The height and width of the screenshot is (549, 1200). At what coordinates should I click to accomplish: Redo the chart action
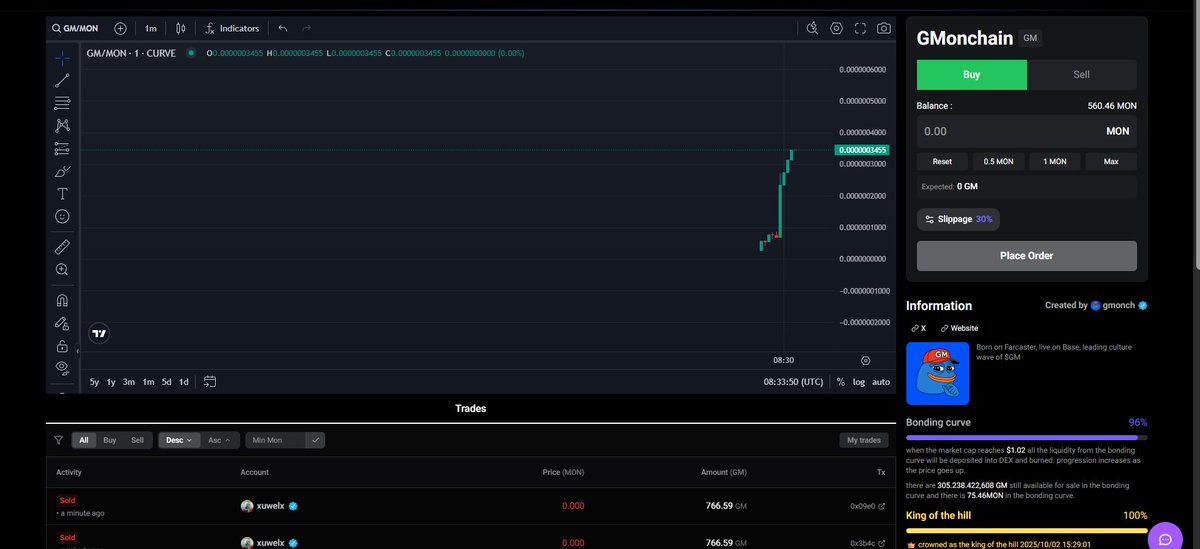click(306, 29)
